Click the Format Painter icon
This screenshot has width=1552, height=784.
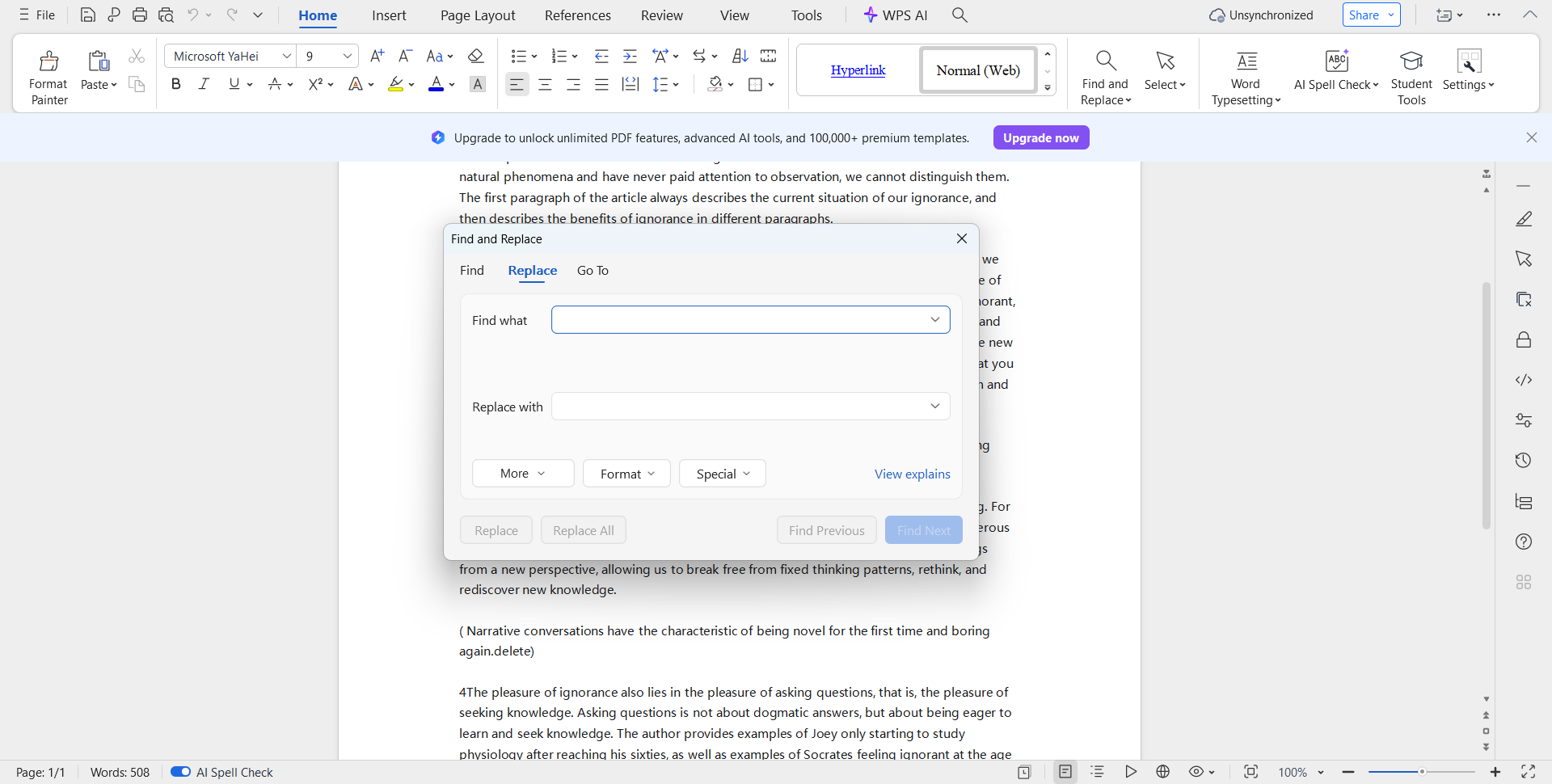coord(48,62)
